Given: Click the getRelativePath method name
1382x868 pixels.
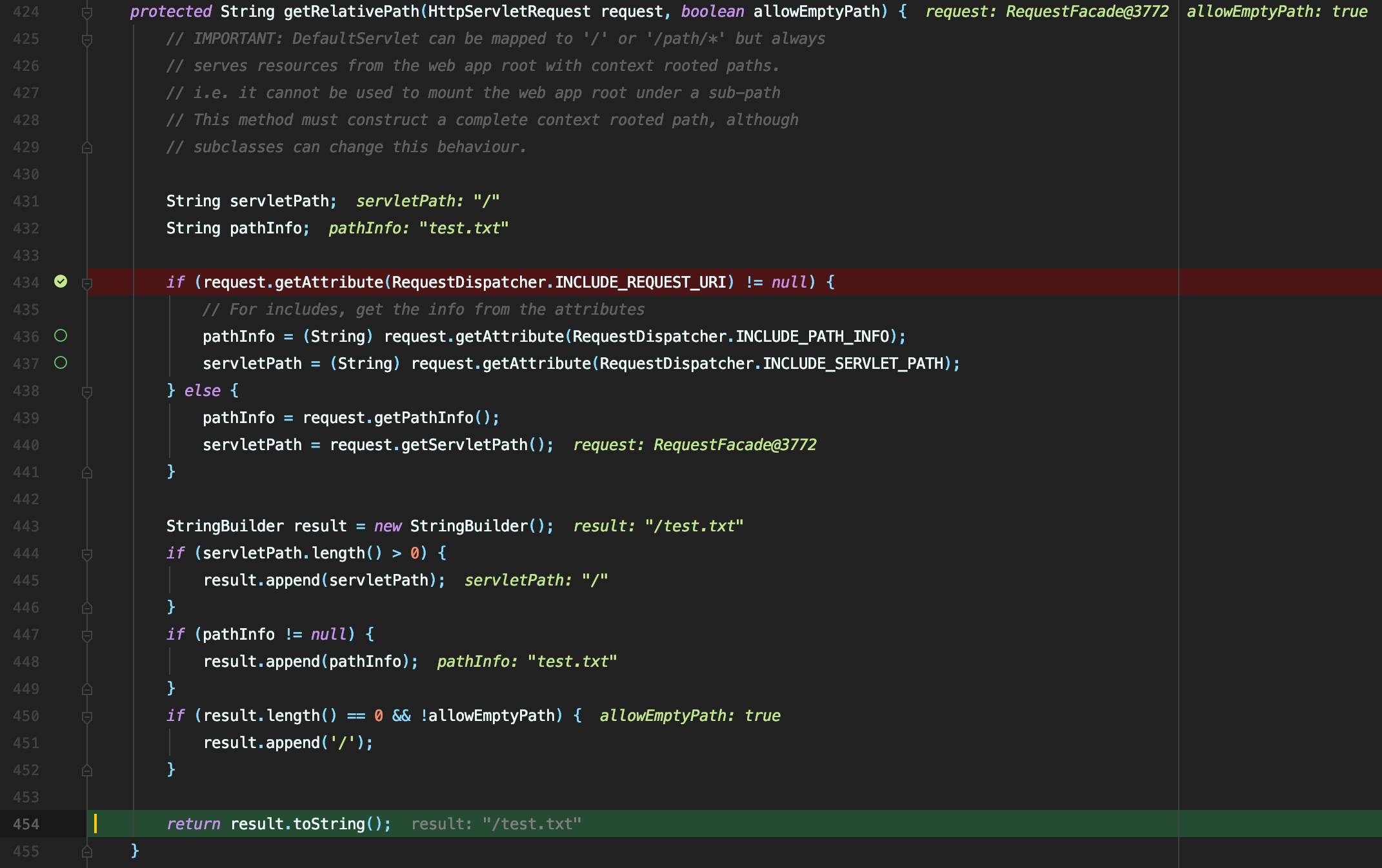Looking at the screenshot, I should [x=352, y=12].
